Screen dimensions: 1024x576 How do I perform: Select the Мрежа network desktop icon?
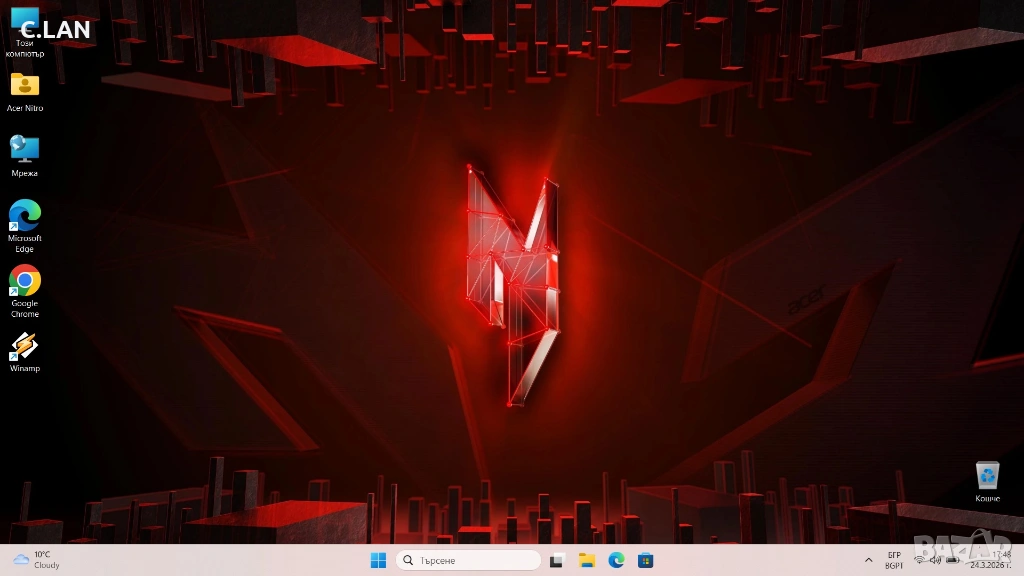25,150
